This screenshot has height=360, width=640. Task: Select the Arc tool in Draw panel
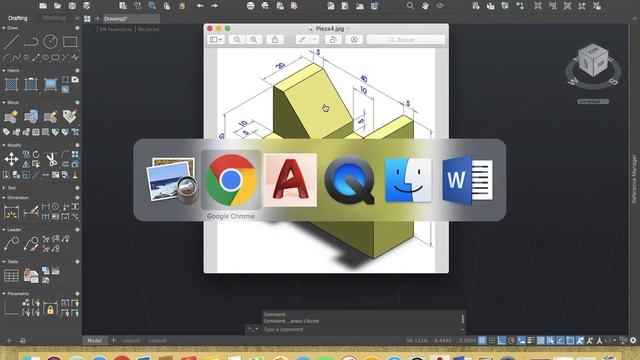tap(7, 58)
